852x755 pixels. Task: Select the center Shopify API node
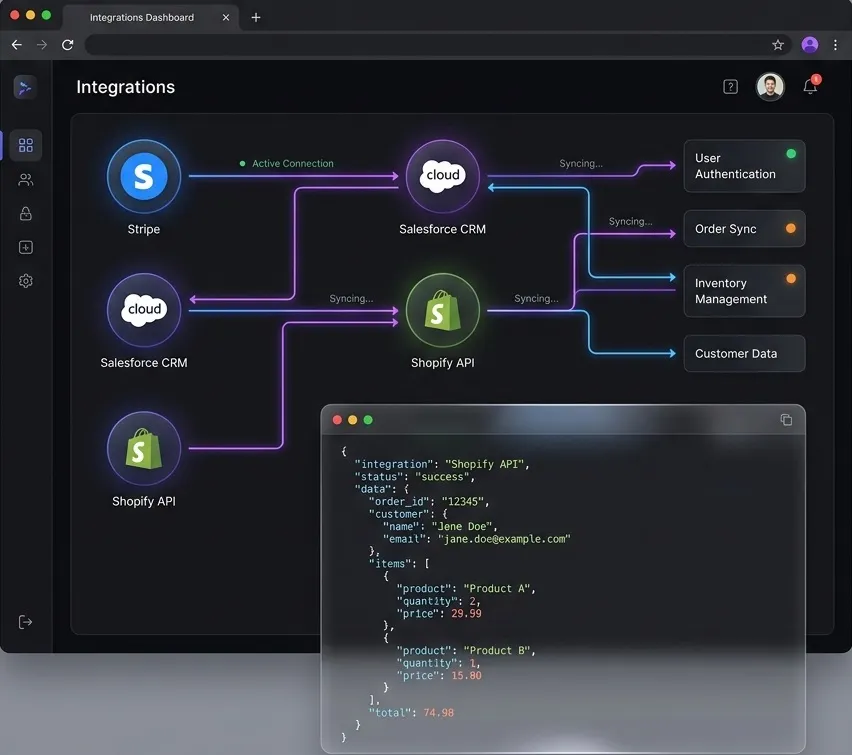point(443,310)
